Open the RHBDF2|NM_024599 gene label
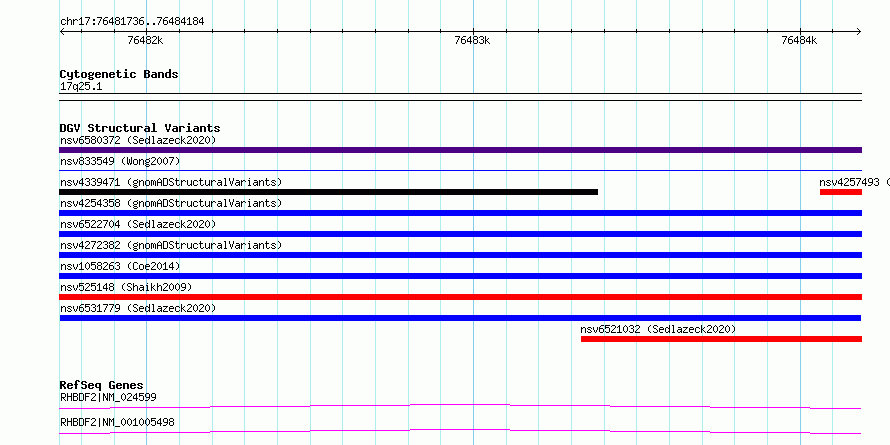 click(108, 397)
